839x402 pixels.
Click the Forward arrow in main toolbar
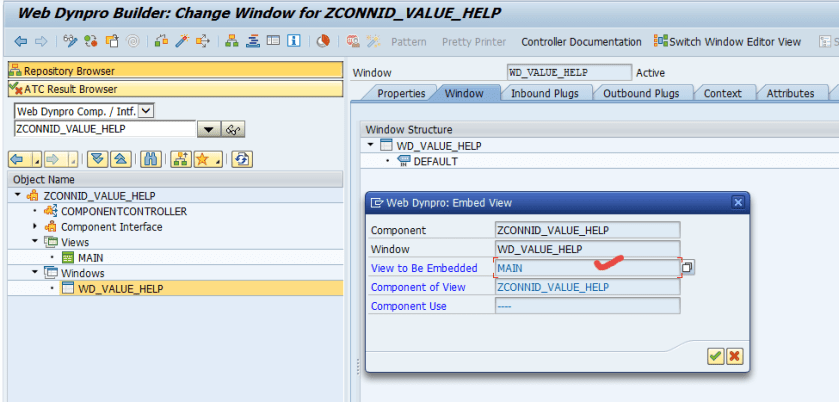[x=41, y=41]
